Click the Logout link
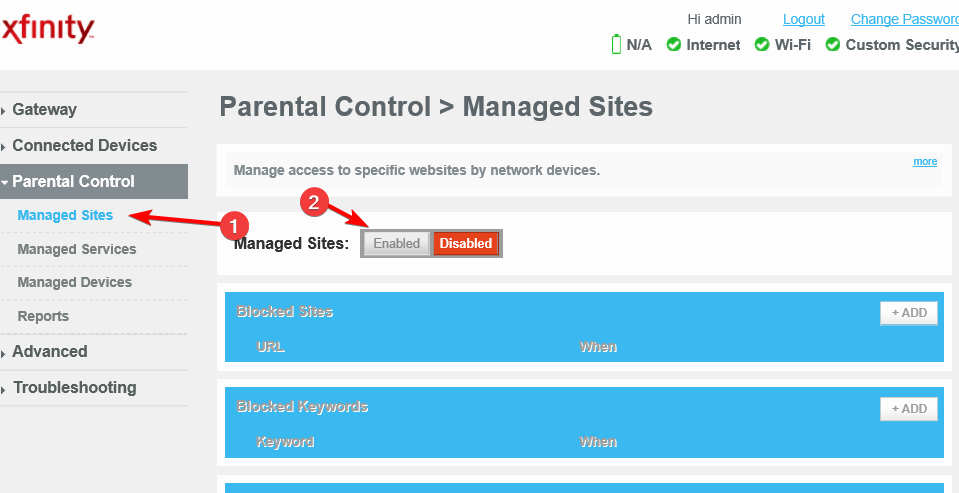Viewport: 959px width, 493px height. pos(804,20)
